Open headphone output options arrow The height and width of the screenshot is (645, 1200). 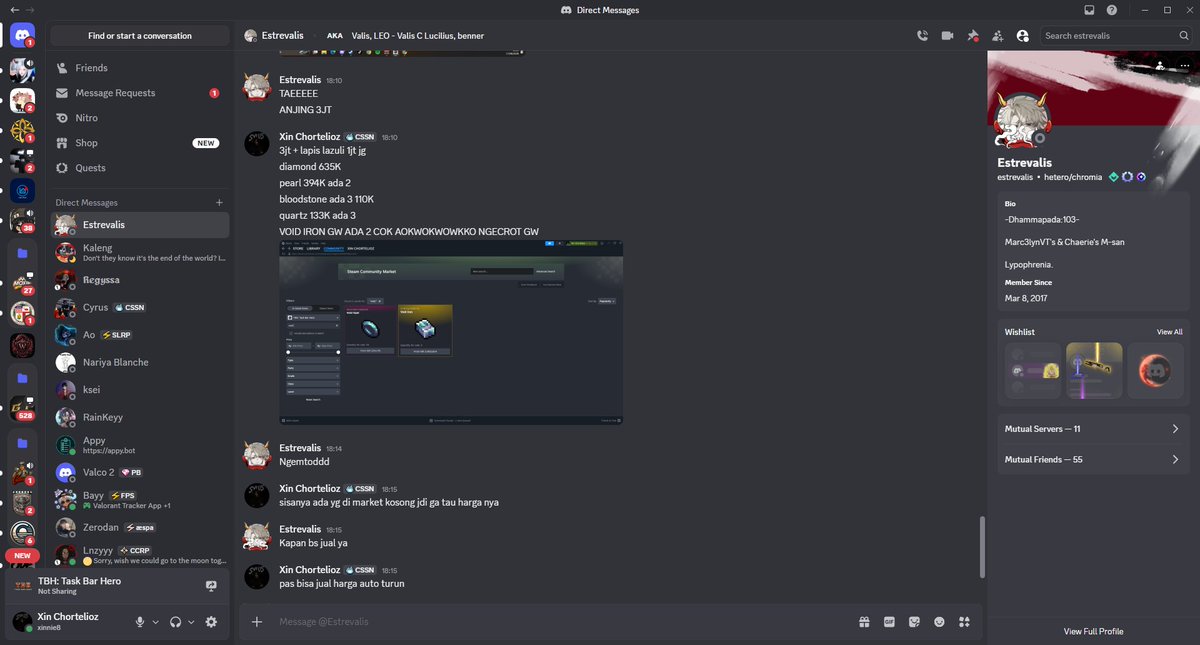pos(191,621)
